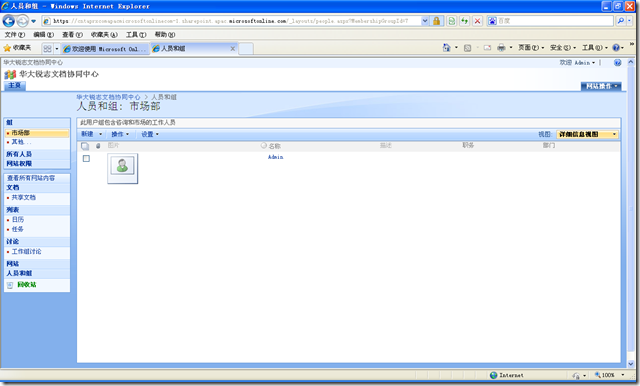The height and width of the screenshot is (386, 640).
Task: Click the zoom level 100% control
Action: 609,375
